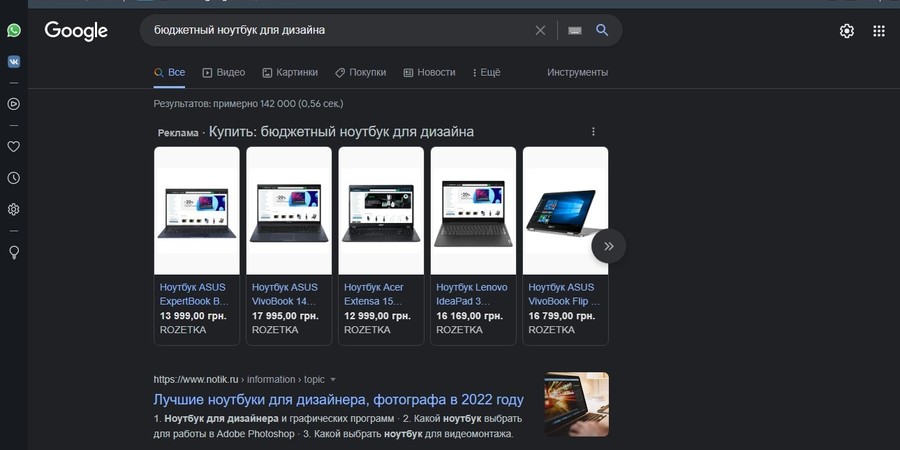
Task: Submit search with magnifier icon
Action: (602, 30)
